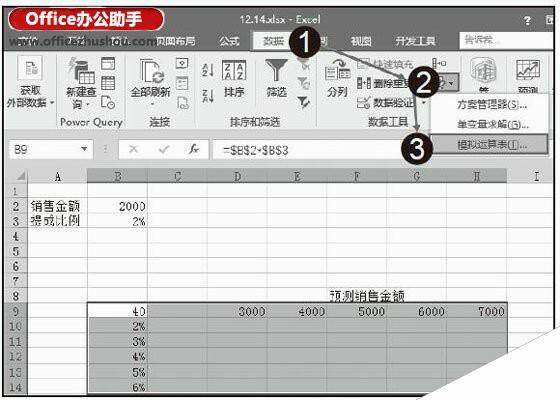
Task: Click the Remove Duplicates (删除重复项) button
Action: (x=384, y=84)
